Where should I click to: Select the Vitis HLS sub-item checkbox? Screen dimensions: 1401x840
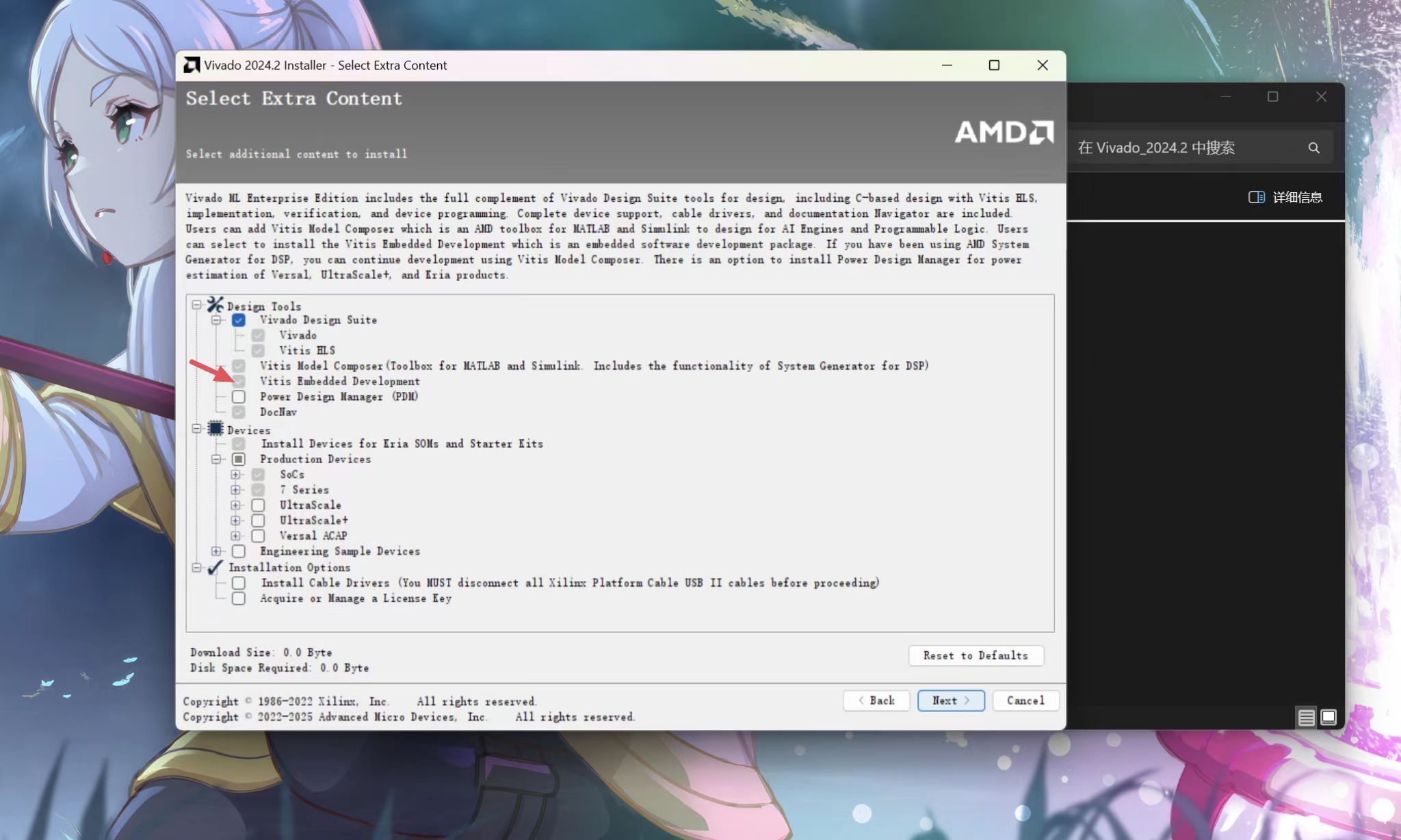258,350
